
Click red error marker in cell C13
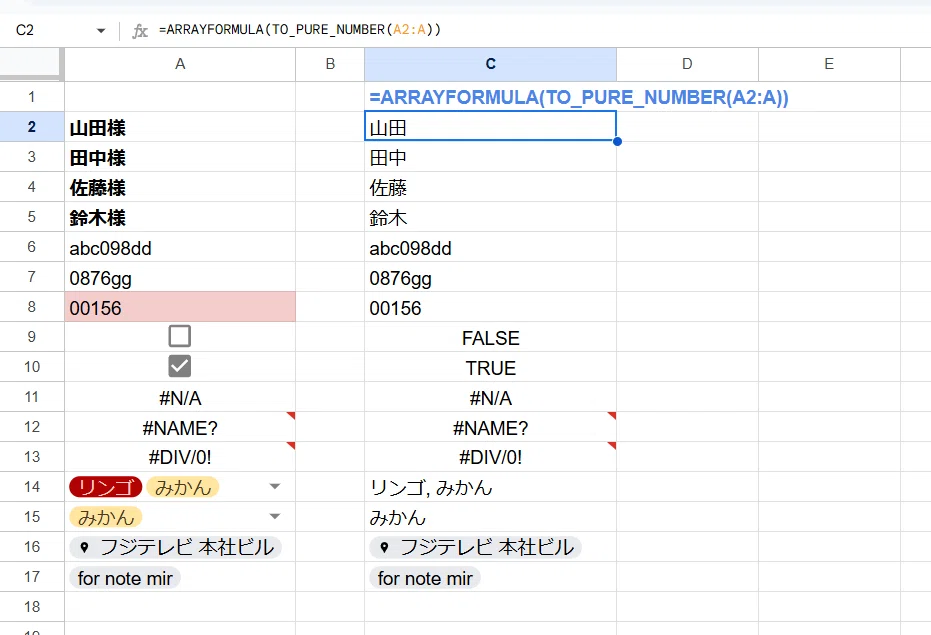click(612, 446)
